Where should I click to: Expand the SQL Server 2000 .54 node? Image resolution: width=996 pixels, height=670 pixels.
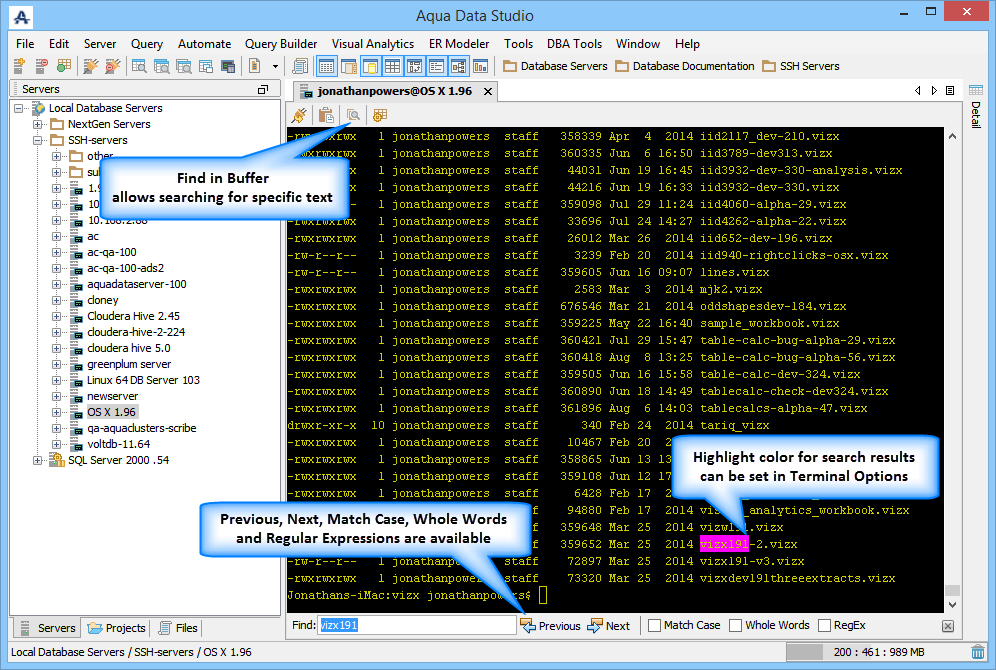point(38,460)
